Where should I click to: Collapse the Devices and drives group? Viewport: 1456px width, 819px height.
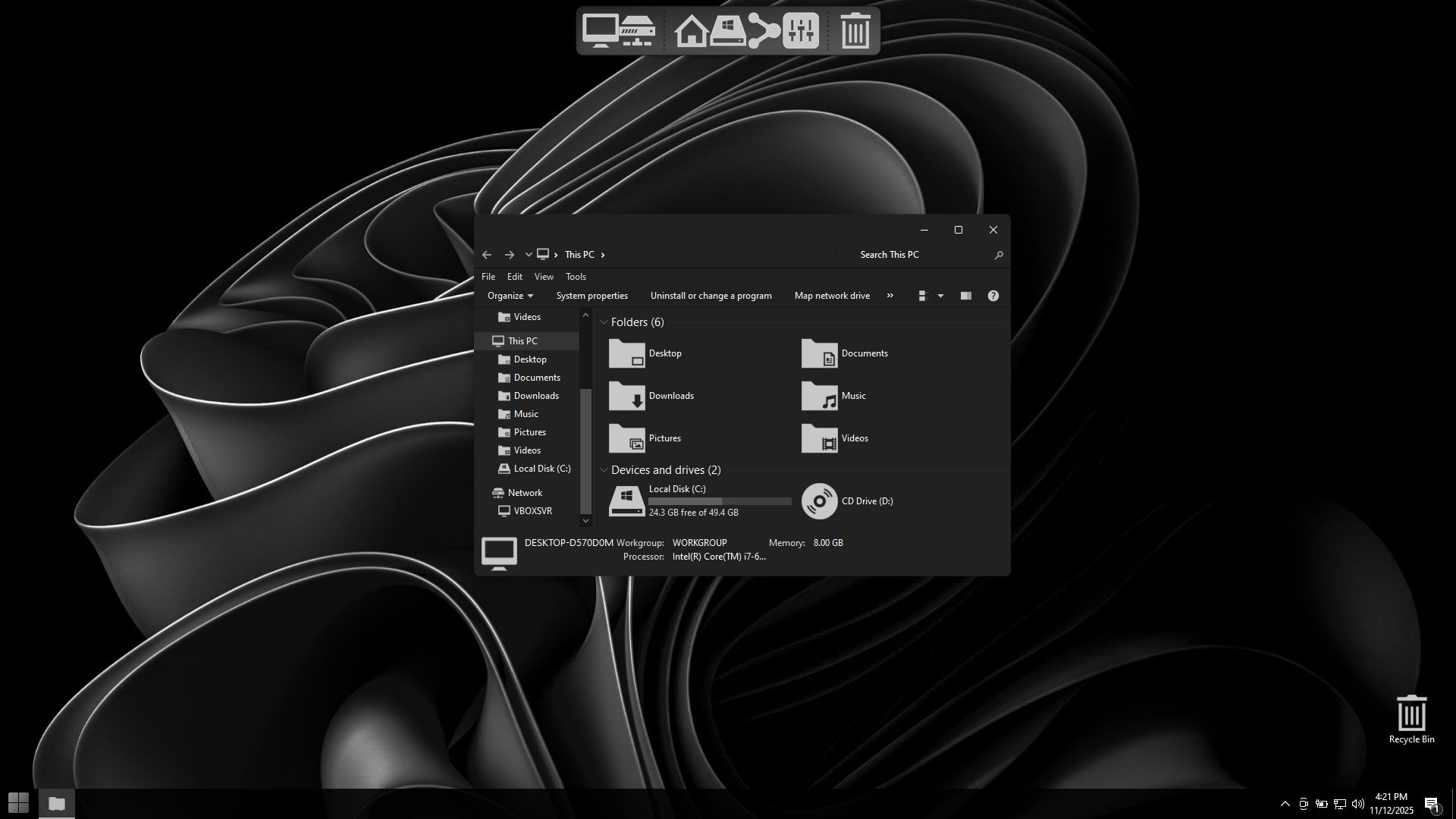pyautogui.click(x=604, y=470)
